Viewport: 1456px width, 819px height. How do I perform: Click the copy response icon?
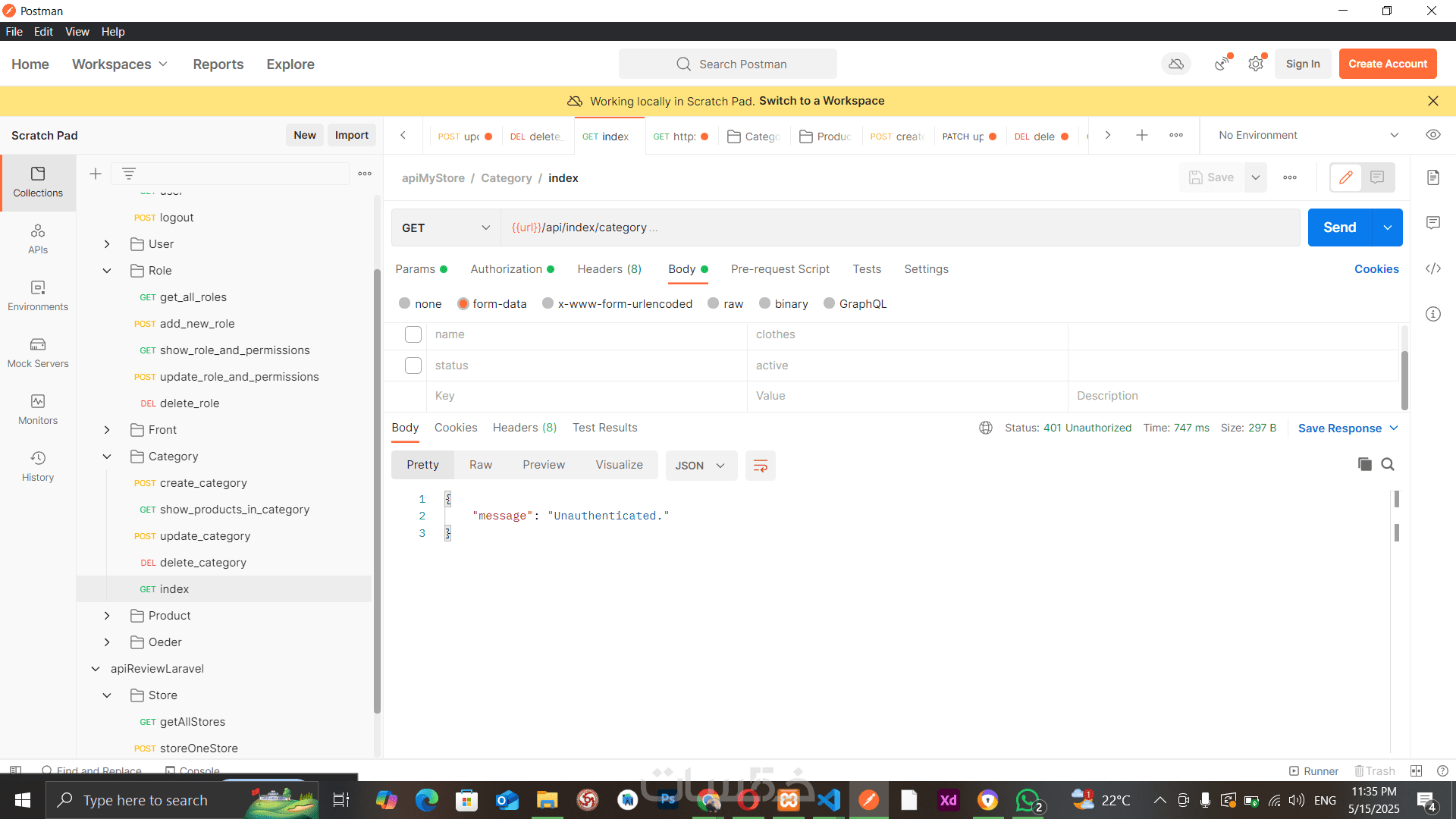click(1364, 464)
